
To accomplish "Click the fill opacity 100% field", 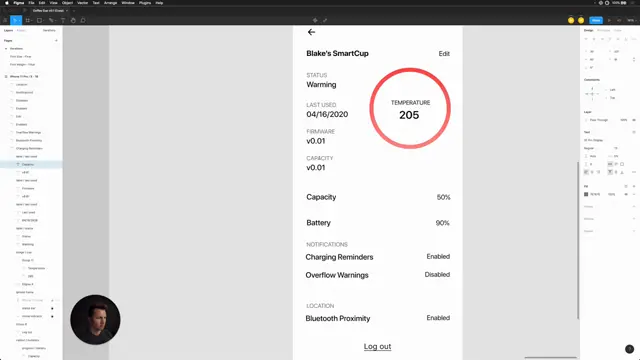I will (611, 194).
